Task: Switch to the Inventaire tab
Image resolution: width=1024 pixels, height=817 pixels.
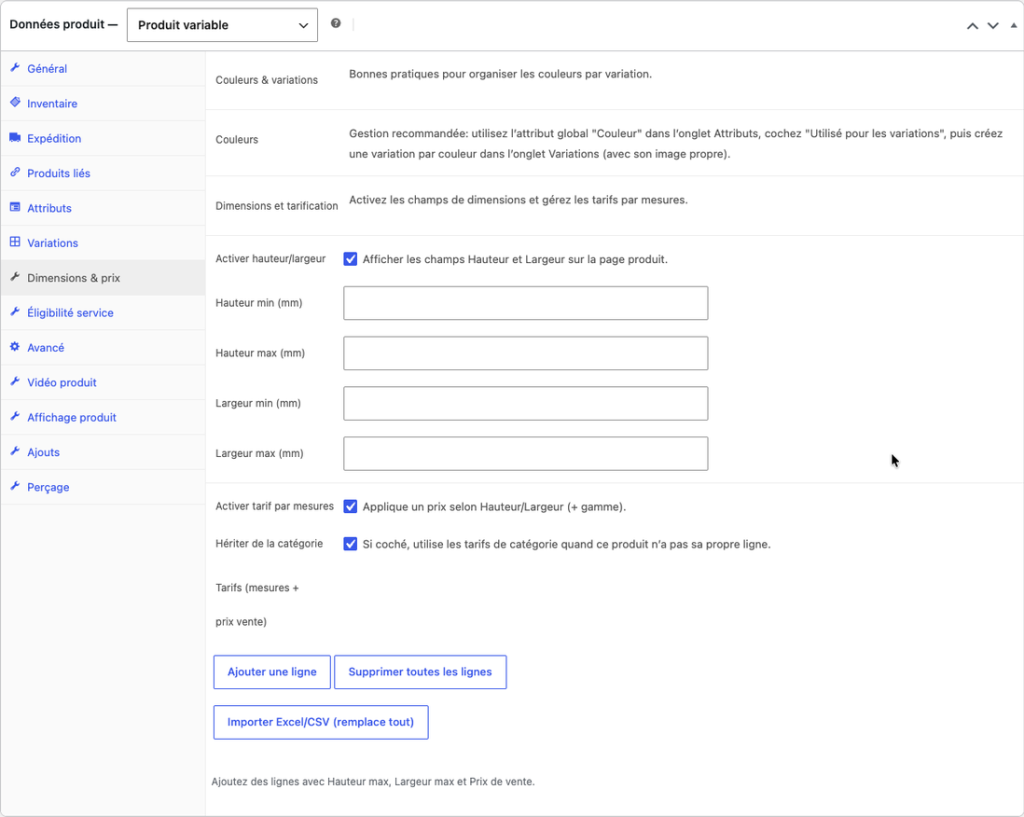Action: 103,103
